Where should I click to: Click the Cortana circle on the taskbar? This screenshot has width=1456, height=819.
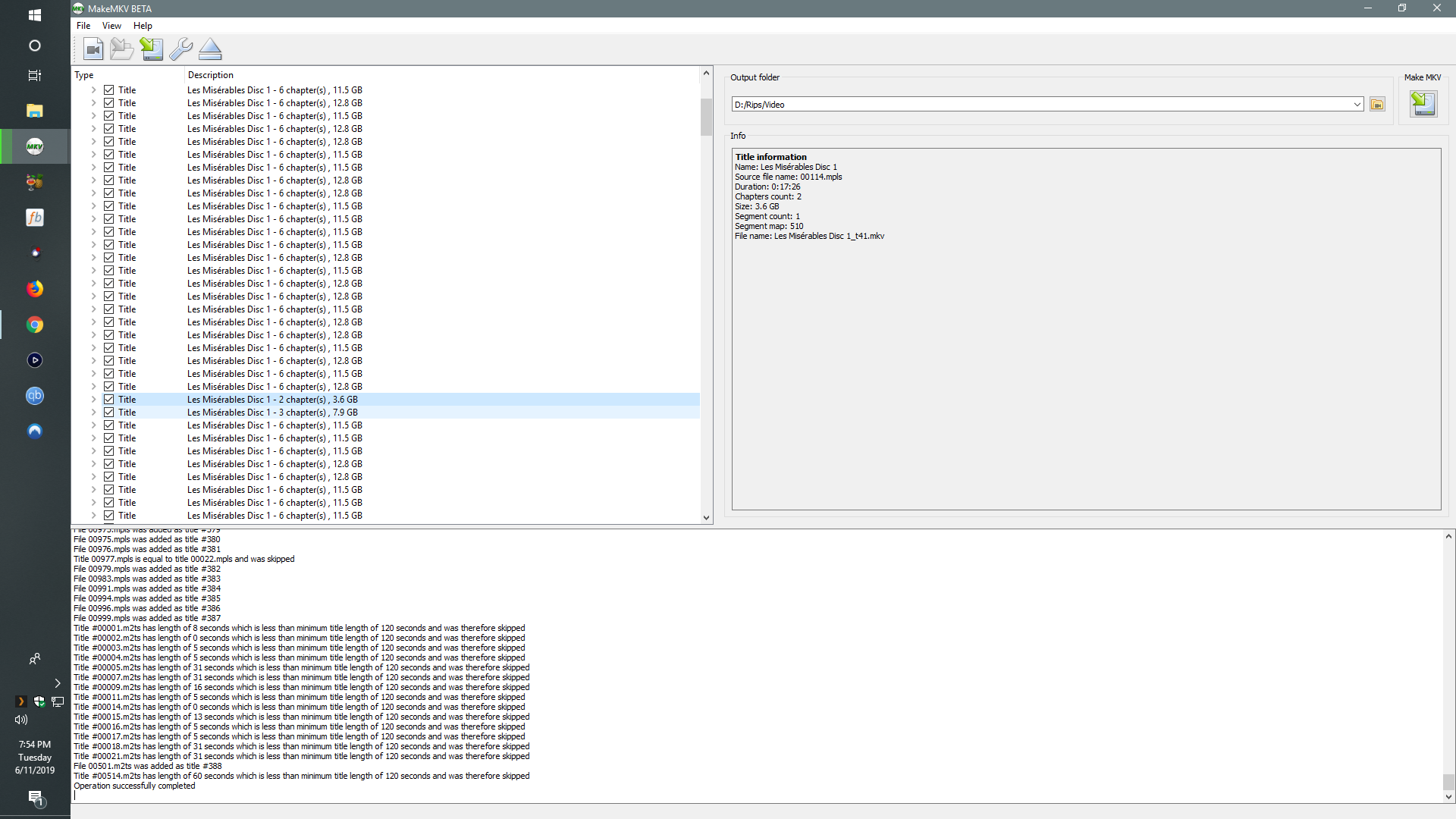point(35,45)
